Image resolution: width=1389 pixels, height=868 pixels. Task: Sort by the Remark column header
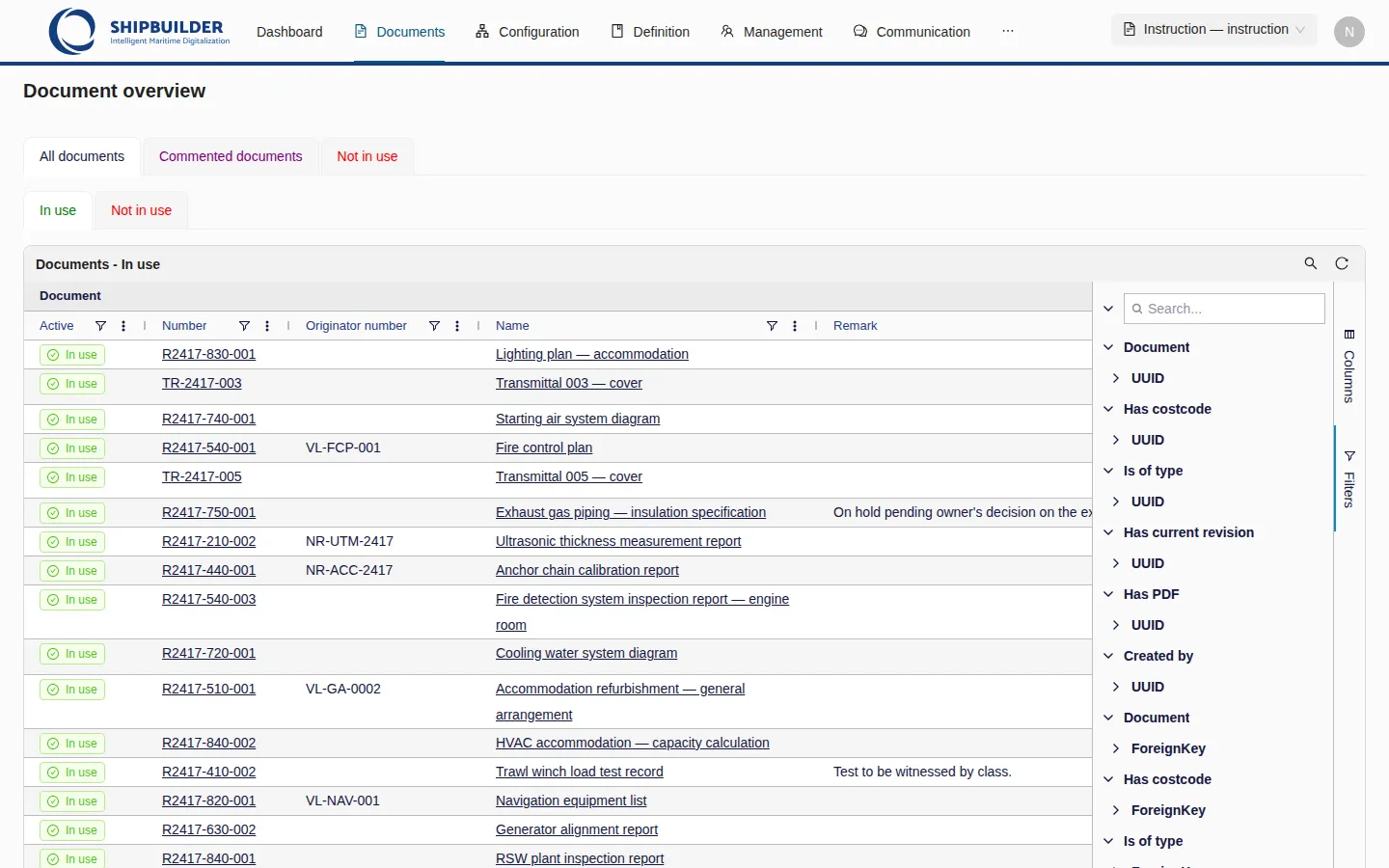pyautogui.click(x=856, y=326)
